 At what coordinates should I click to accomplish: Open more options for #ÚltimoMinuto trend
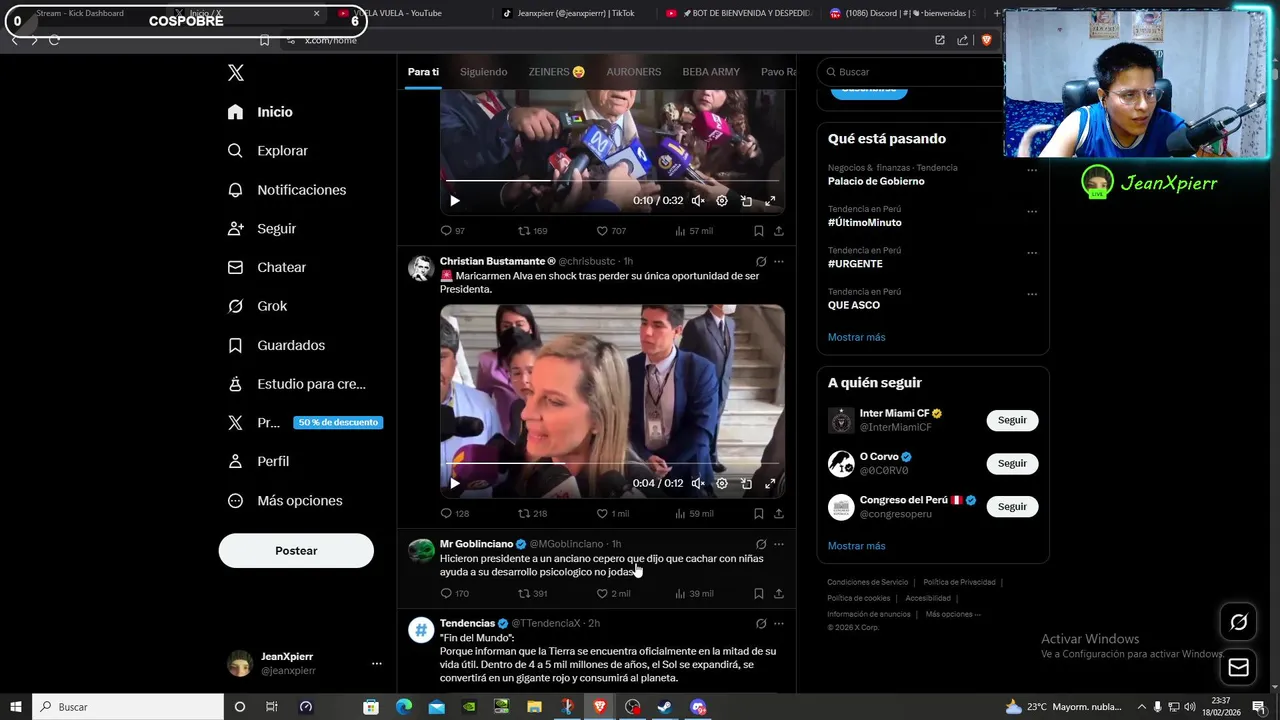(1032, 212)
